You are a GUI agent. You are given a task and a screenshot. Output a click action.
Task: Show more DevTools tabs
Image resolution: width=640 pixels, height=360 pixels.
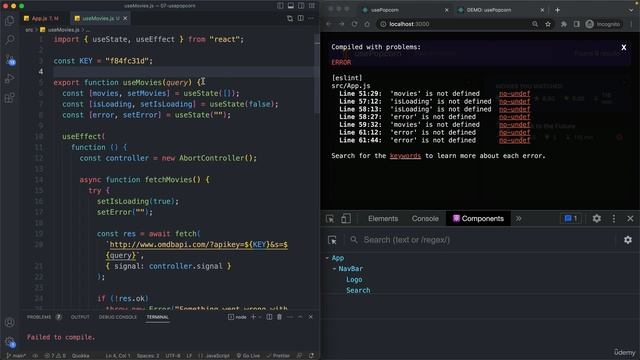(518, 219)
